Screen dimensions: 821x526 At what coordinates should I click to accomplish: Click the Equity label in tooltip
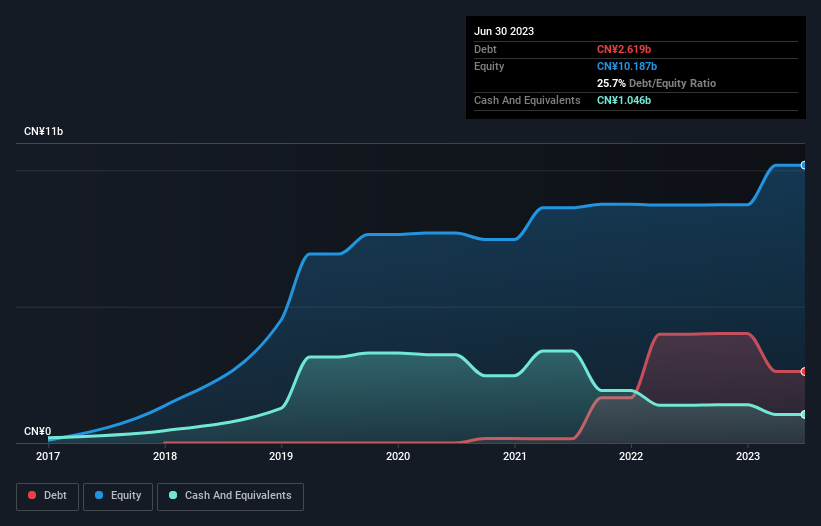489,66
